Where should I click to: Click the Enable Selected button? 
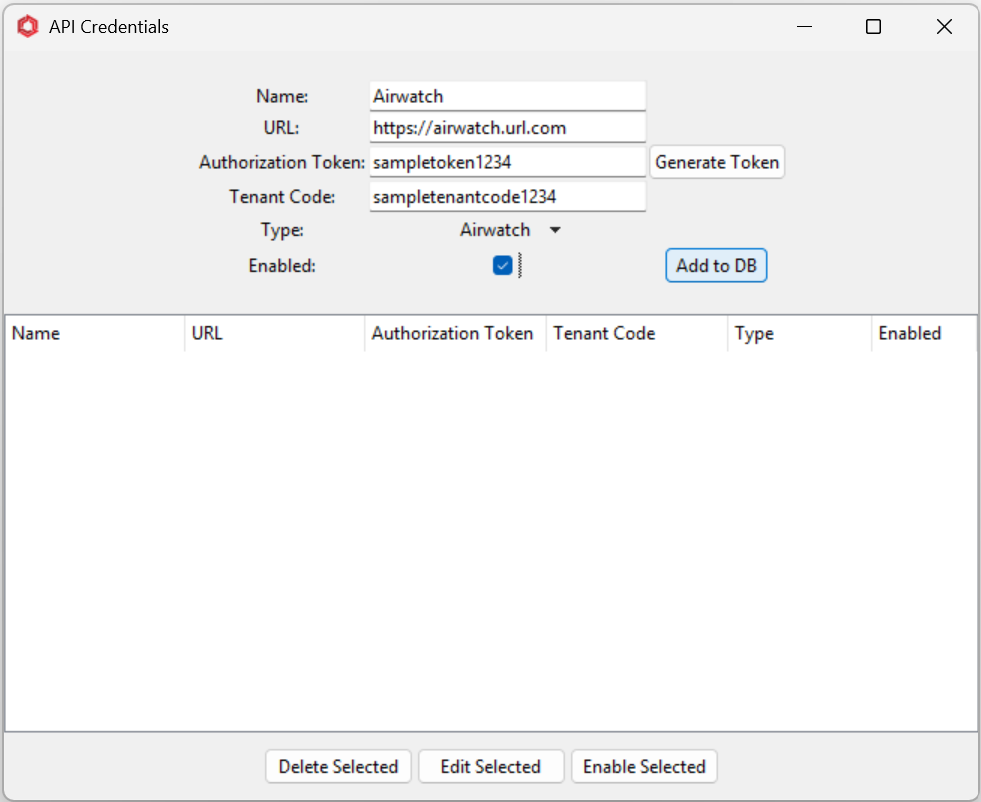click(x=644, y=766)
